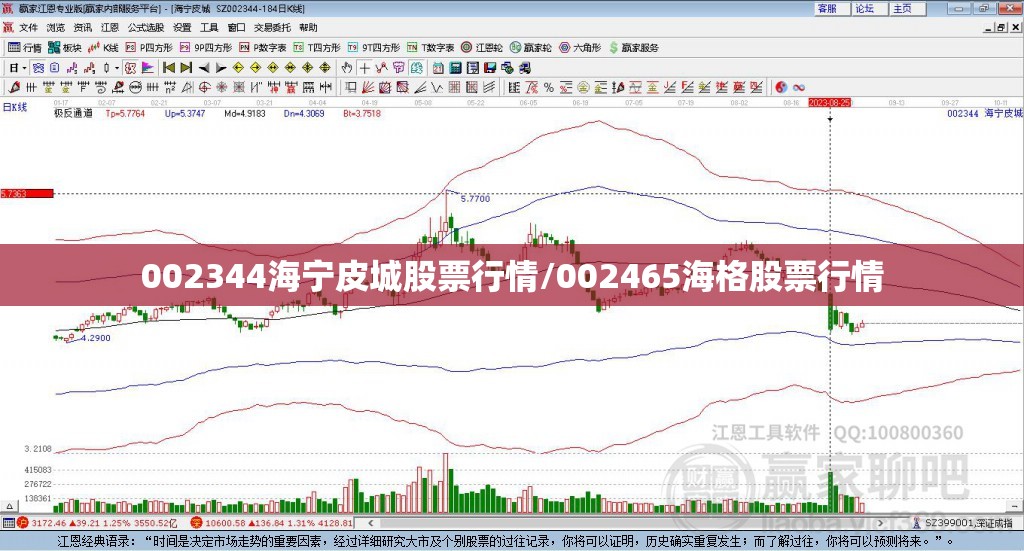Screen dimensions: 1024x551
Task: Open the 9T四方形 tool
Action: tap(374, 48)
